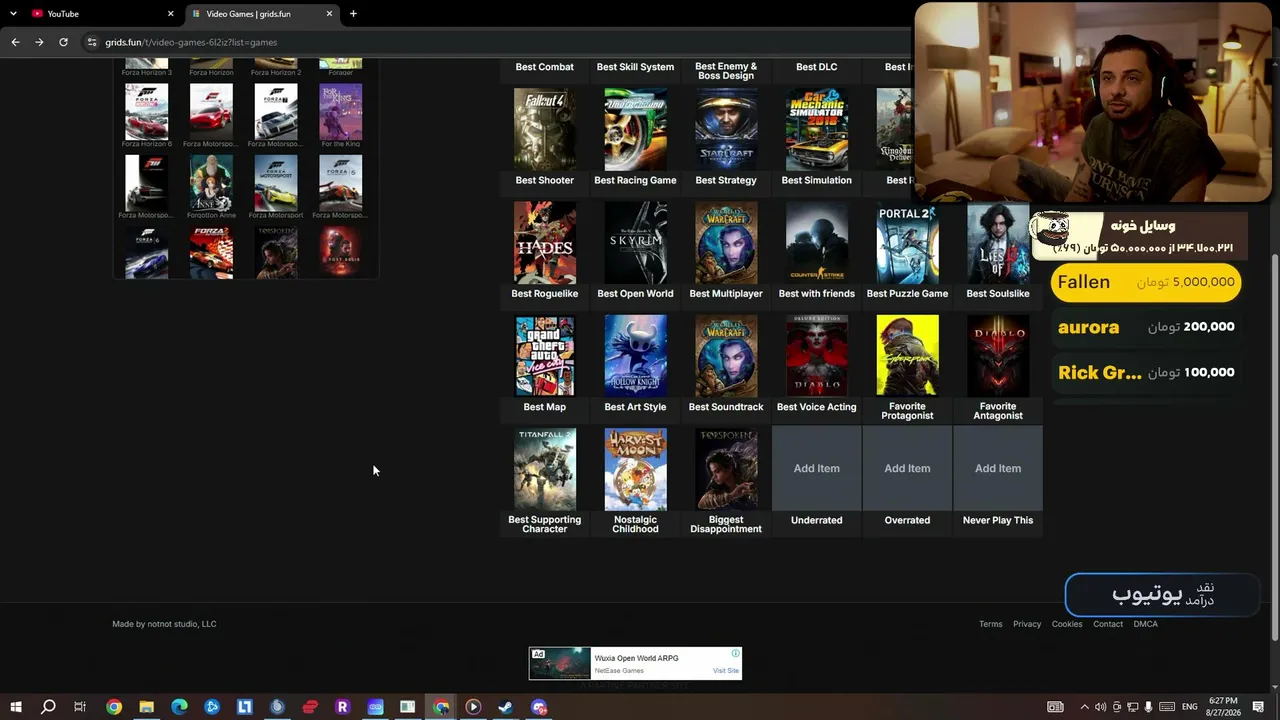Screen dimensions: 1280x720
Task: Open the Cookies footer link
Action: 1067,624
